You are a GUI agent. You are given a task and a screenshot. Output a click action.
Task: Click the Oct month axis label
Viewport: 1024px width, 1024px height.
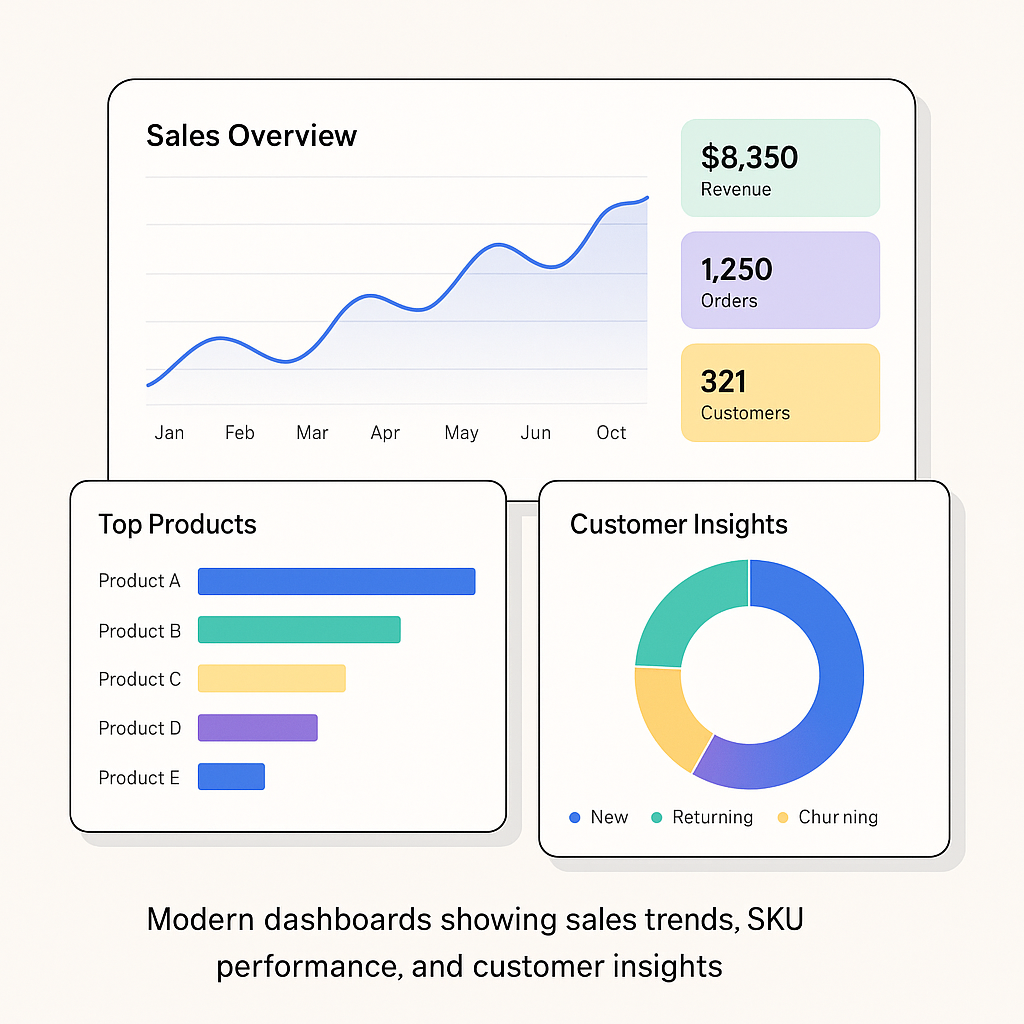coord(611,433)
